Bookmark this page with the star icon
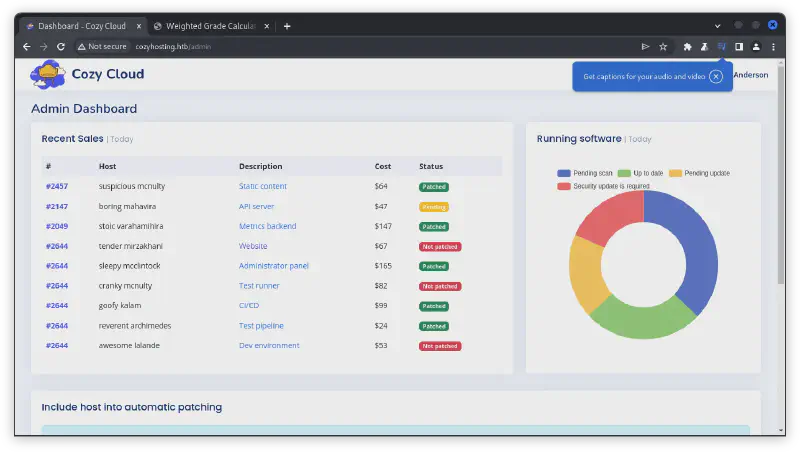The height and width of the screenshot is (452, 800). pos(662,46)
